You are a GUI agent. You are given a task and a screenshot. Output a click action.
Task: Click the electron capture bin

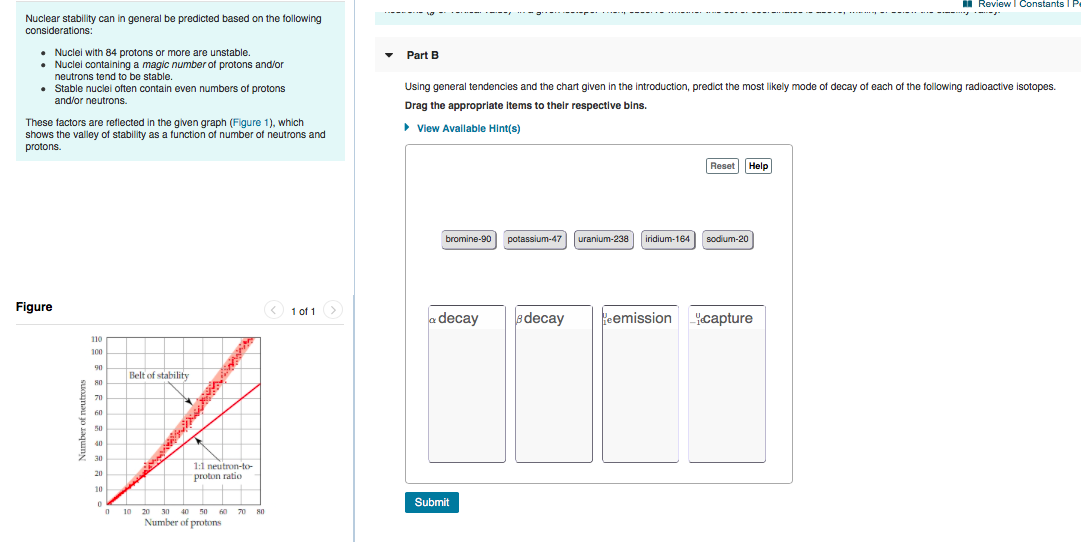click(727, 383)
